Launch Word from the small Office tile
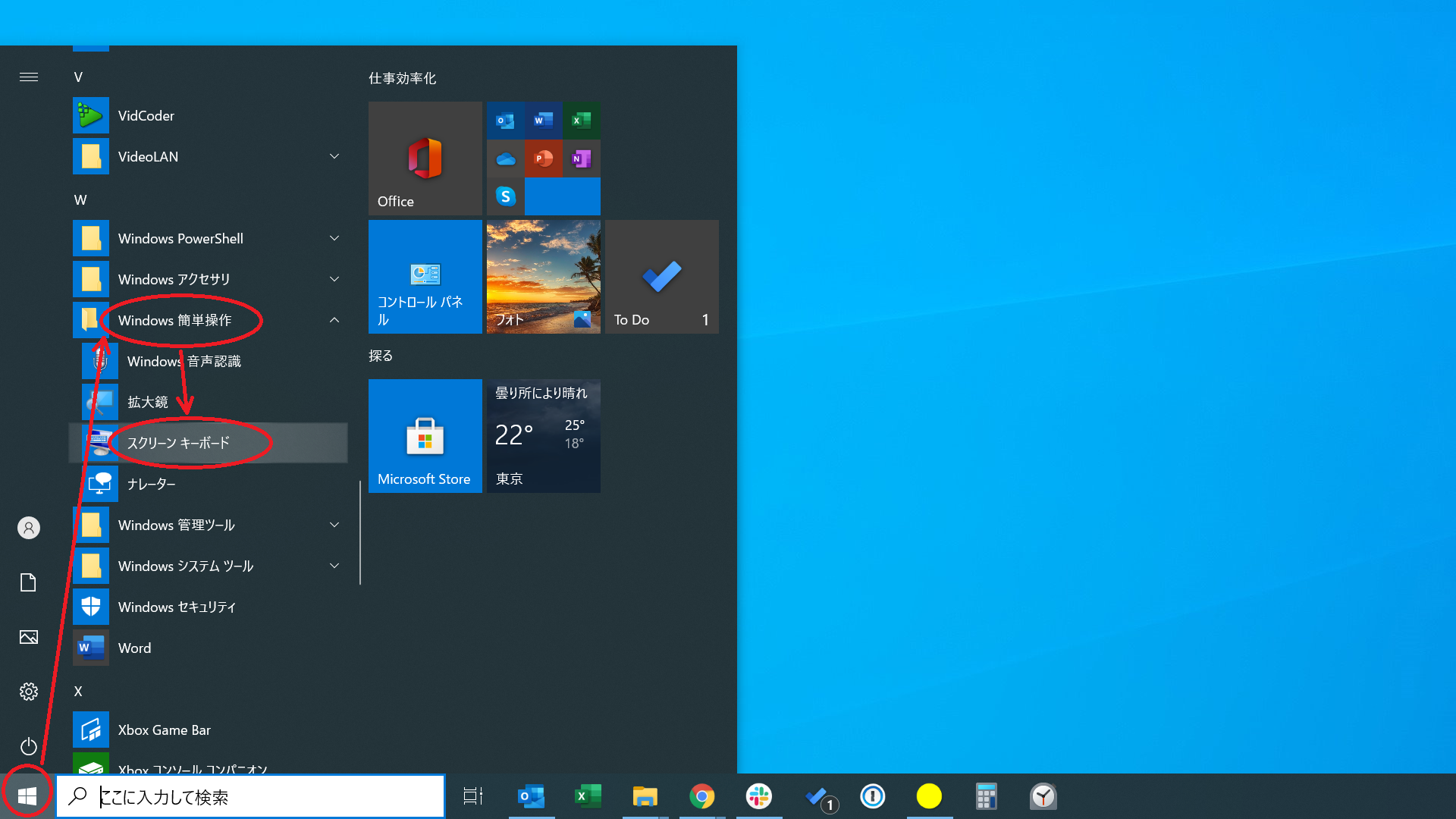The width and height of the screenshot is (1456, 819). coord(543,120)
